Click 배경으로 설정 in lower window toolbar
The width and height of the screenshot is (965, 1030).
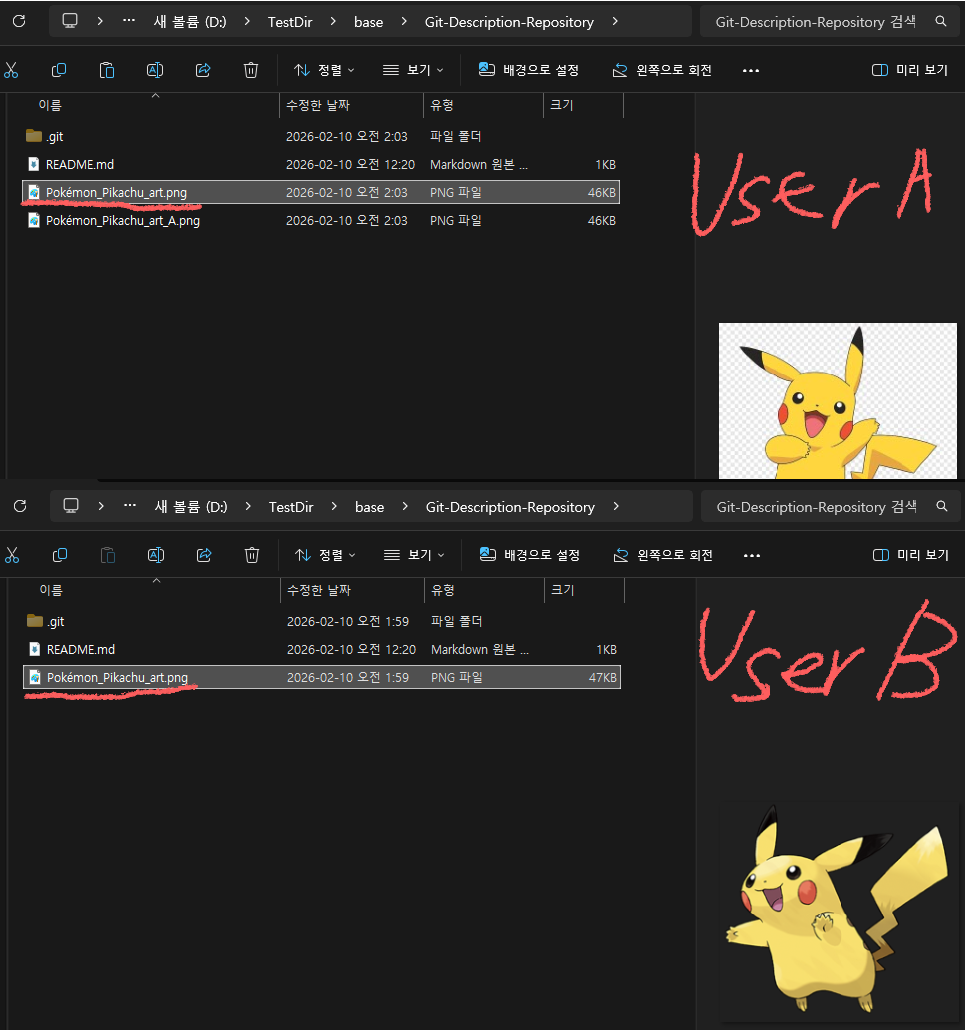pos(531,555)
